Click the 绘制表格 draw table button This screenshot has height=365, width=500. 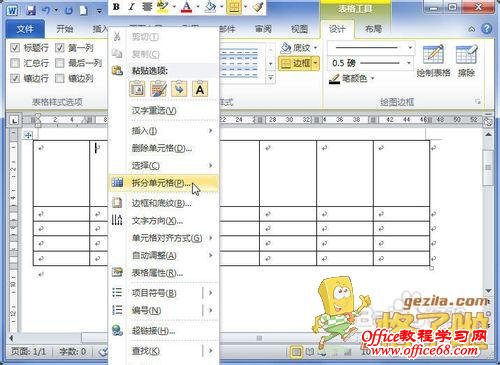coord(433,61)
